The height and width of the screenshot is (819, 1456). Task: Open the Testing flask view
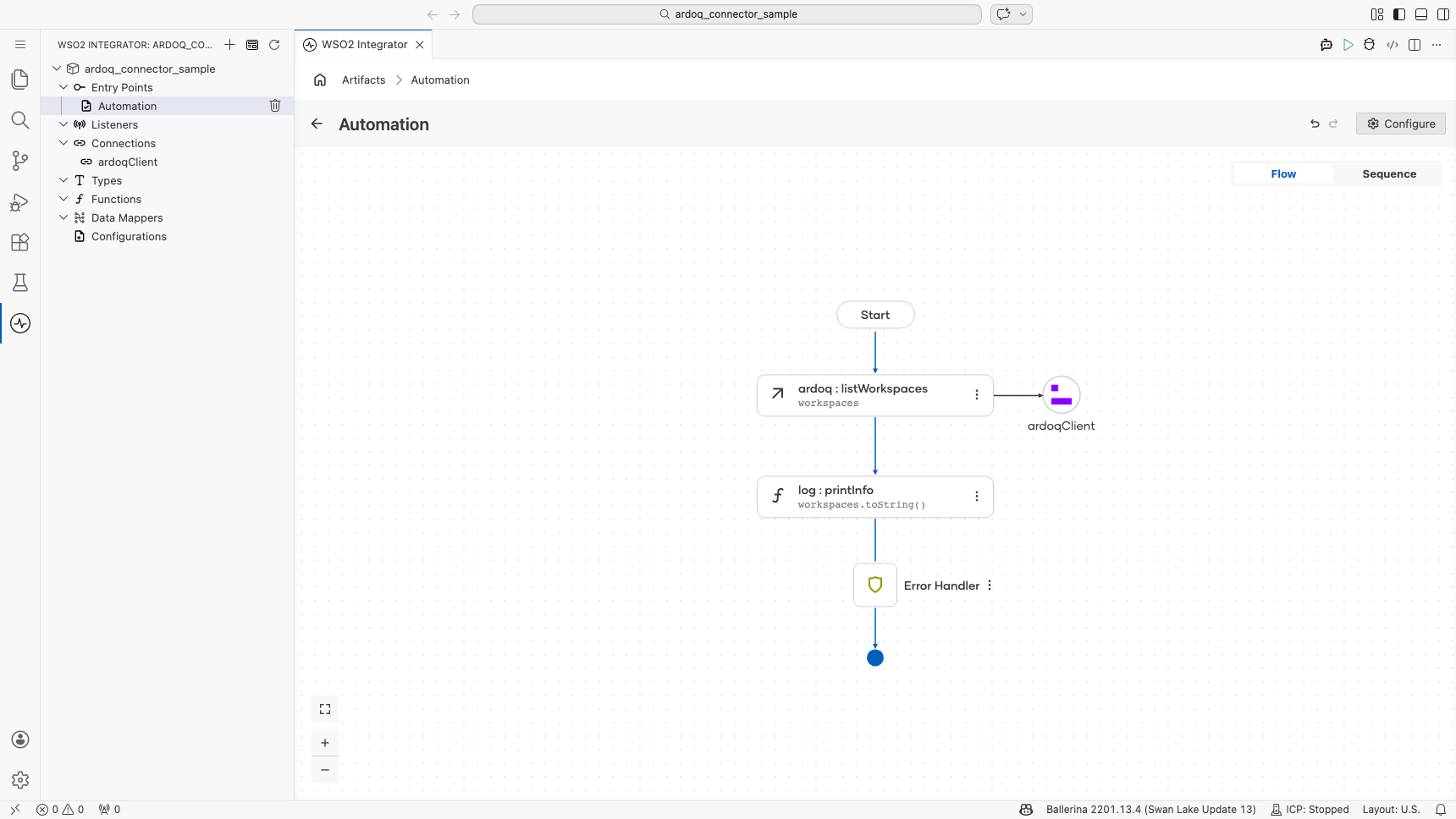pos(20,283)
